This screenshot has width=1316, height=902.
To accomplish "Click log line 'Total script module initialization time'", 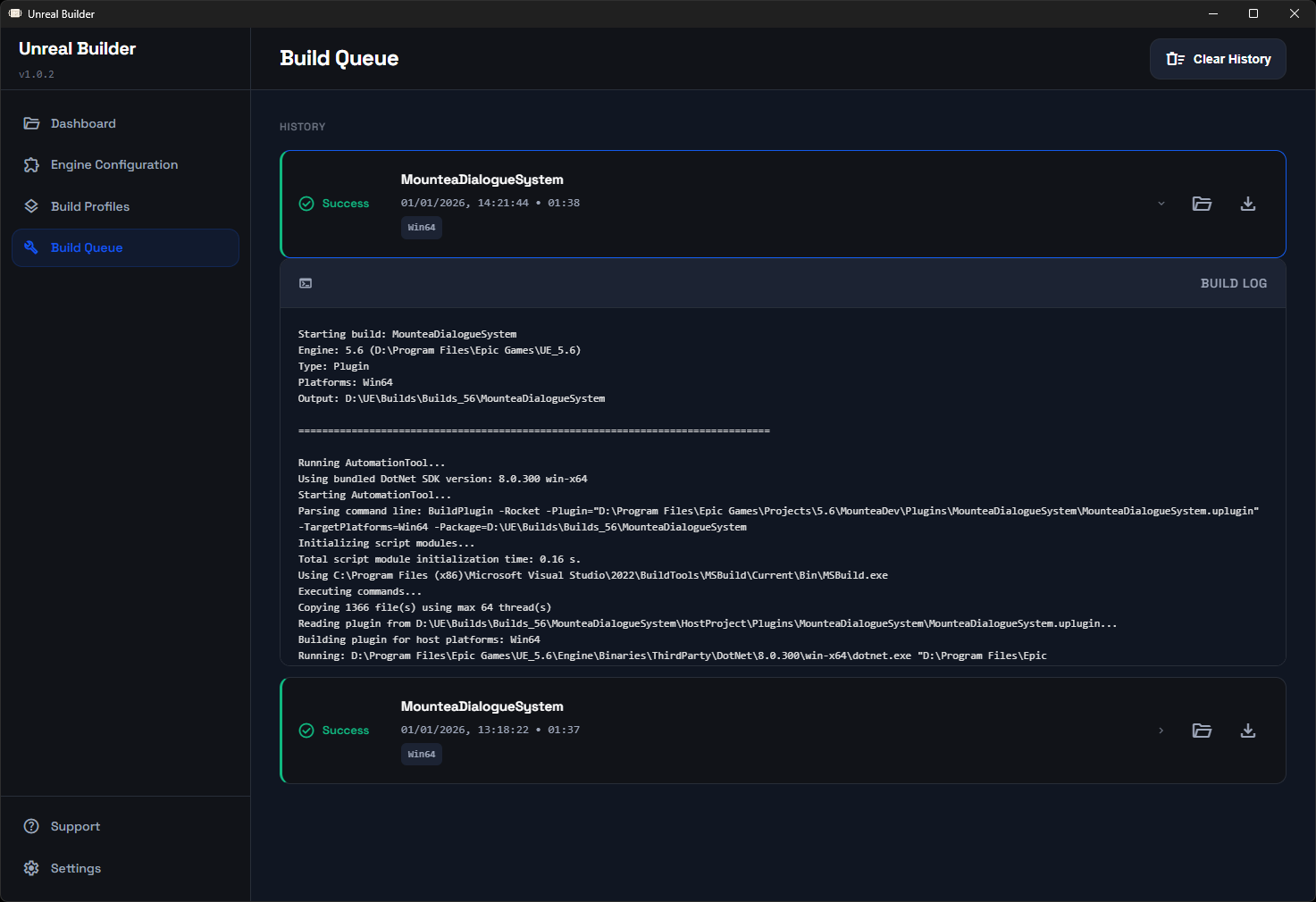I will [440, 559].
